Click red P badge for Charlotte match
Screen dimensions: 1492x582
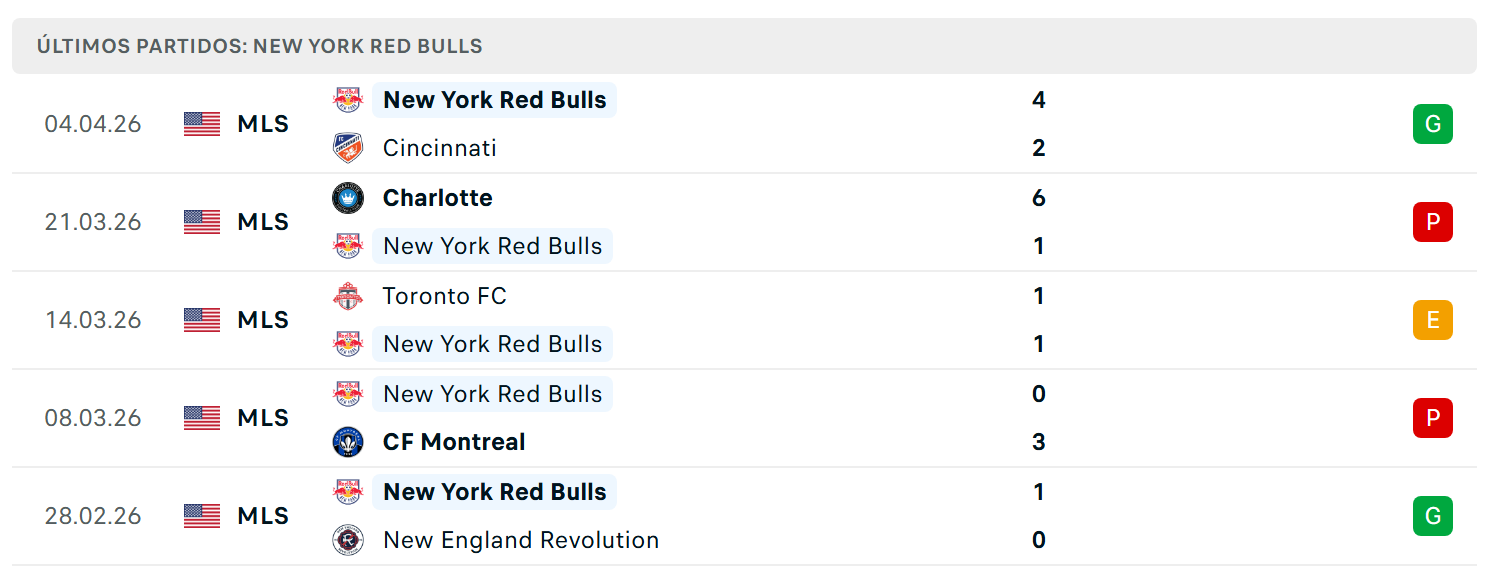tap(1432, 222)
